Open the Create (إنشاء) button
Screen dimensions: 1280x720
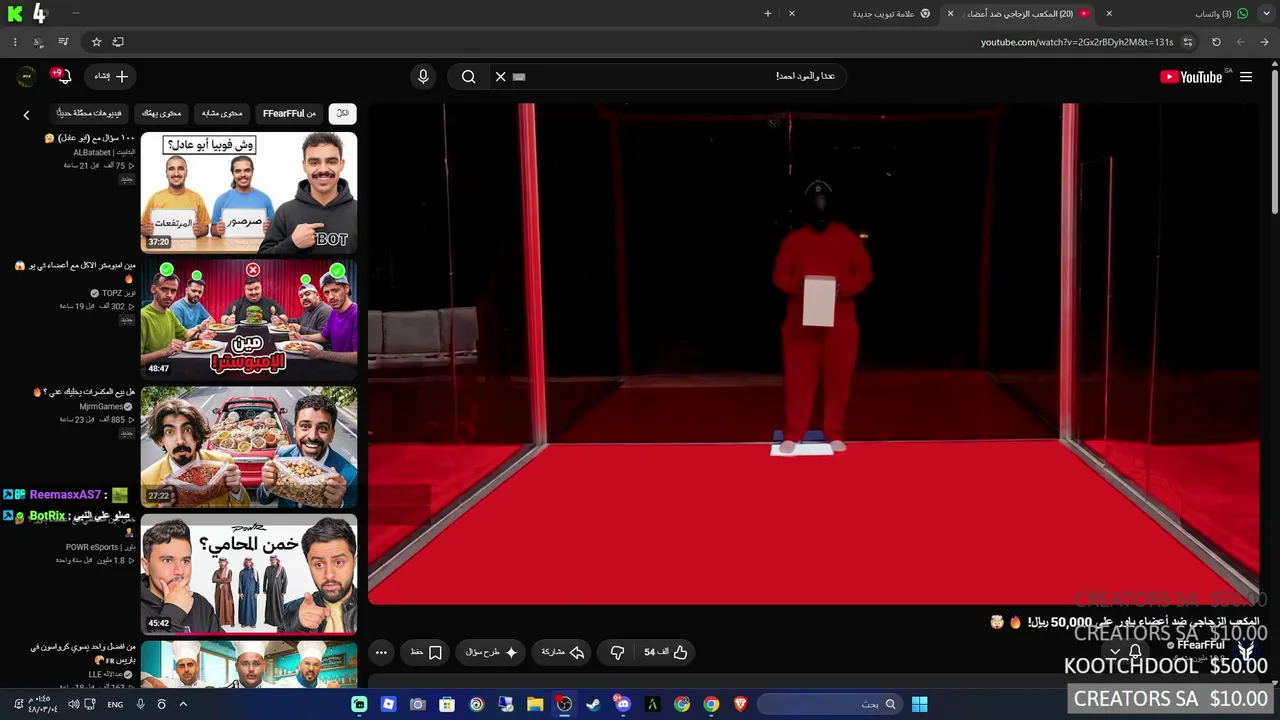(x=111, y=76)
